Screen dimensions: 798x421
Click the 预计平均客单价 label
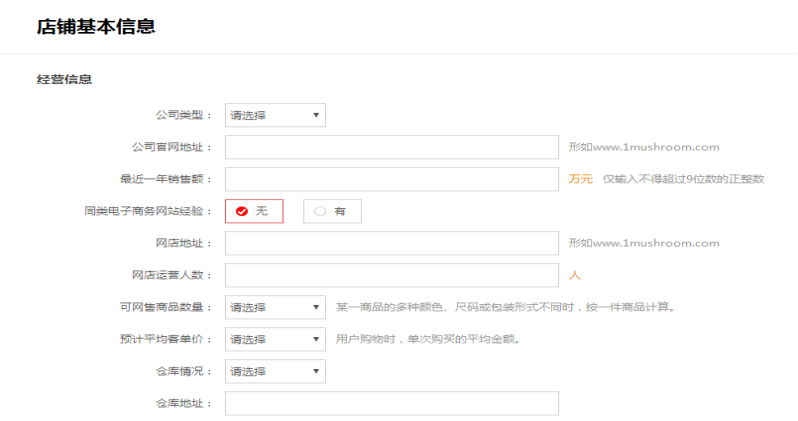(x=166, y=340)
